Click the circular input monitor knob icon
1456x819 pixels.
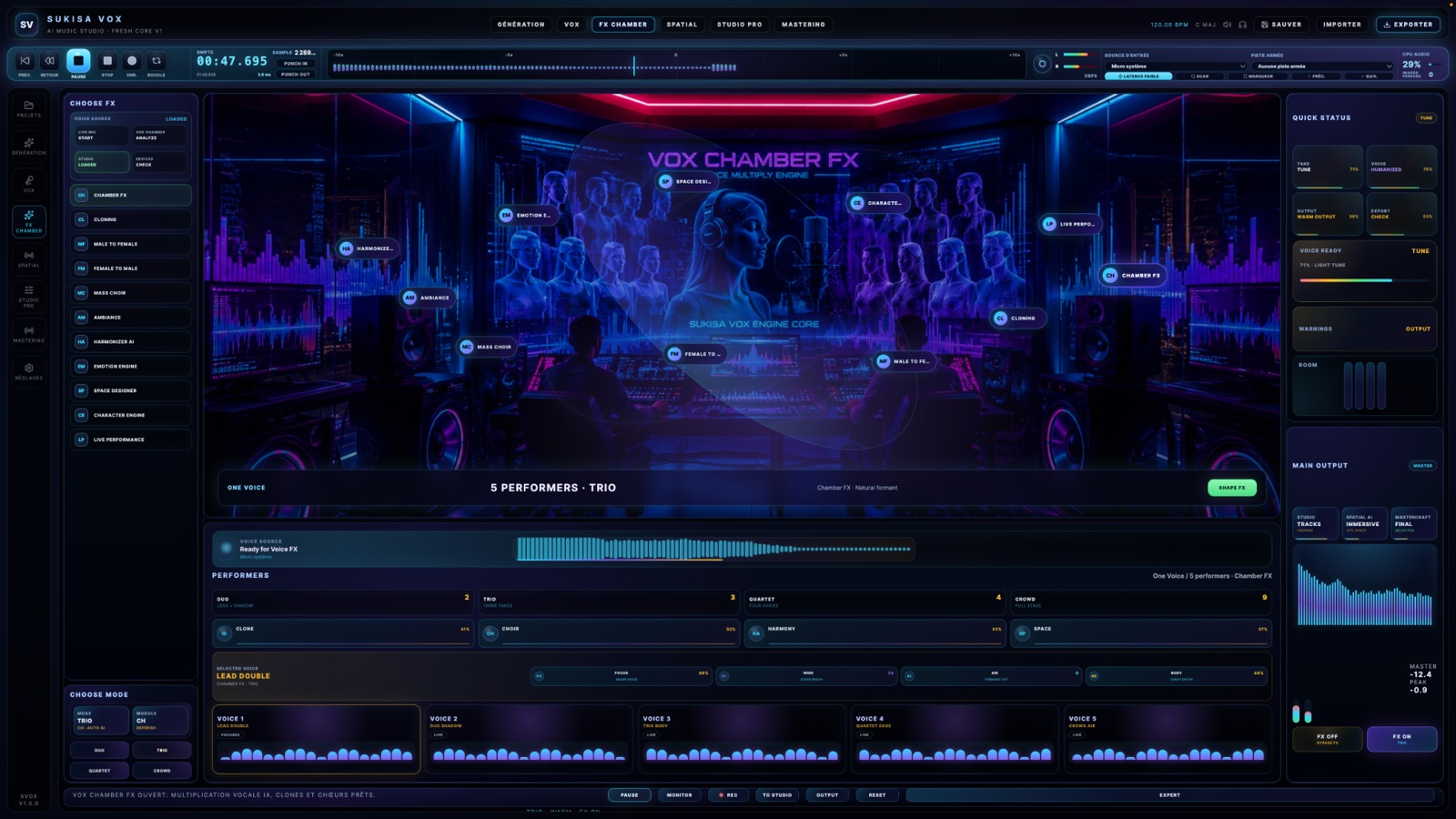click(1042, 64)
